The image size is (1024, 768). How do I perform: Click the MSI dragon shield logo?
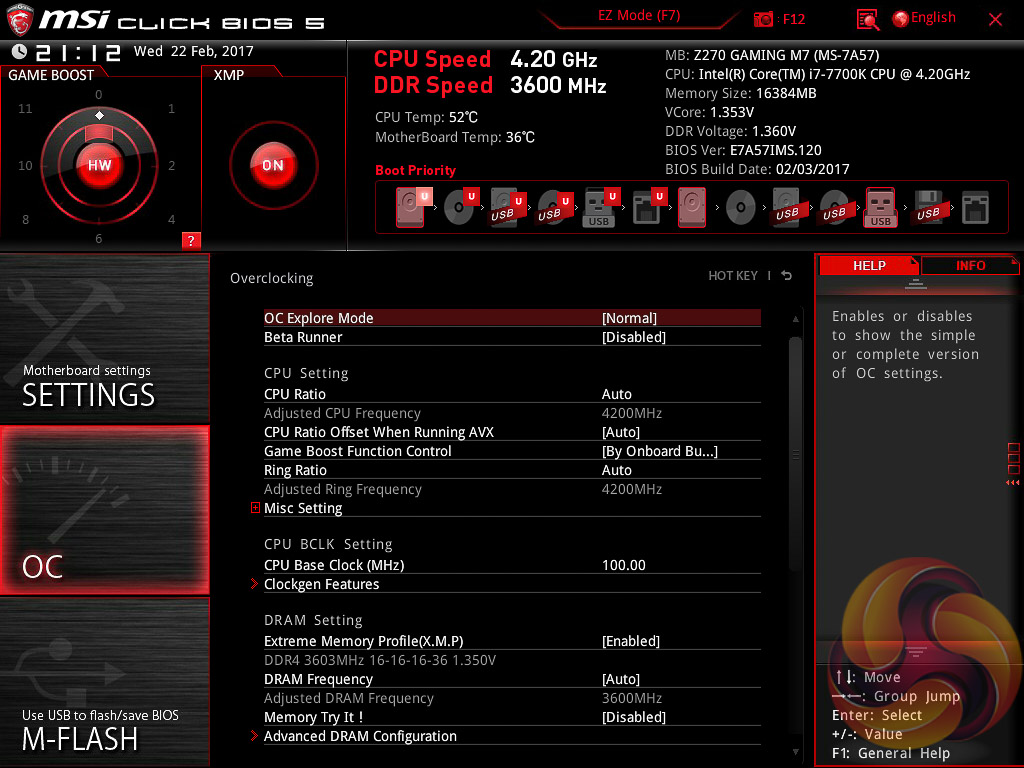pos(20,20)
